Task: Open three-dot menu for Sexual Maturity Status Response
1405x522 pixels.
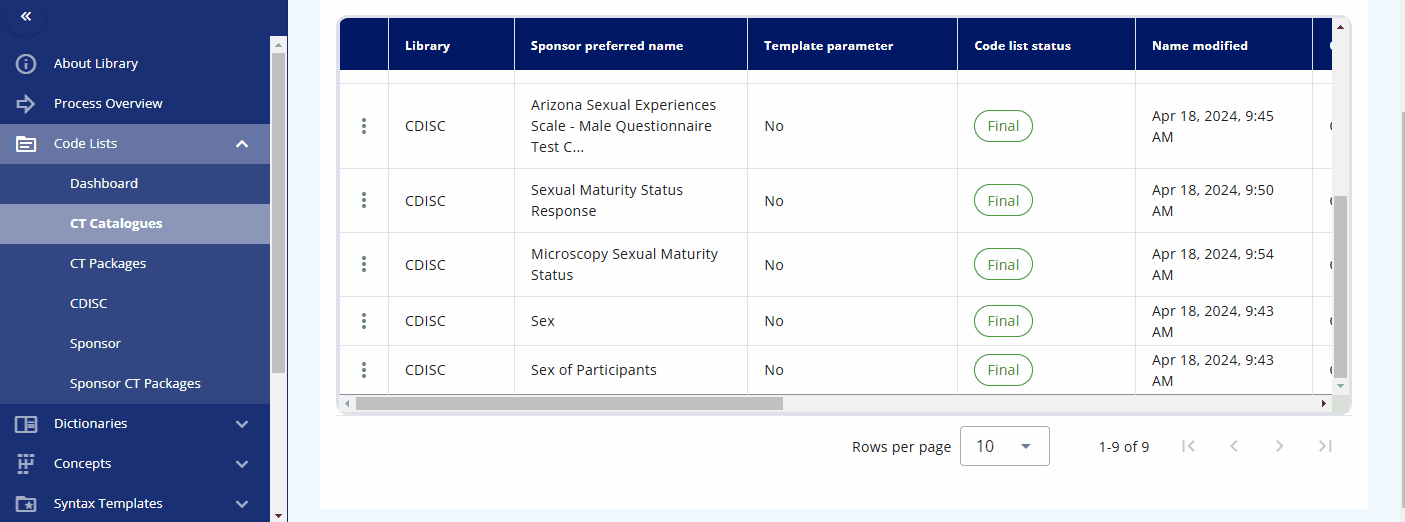Action: (x=364, y=201)
